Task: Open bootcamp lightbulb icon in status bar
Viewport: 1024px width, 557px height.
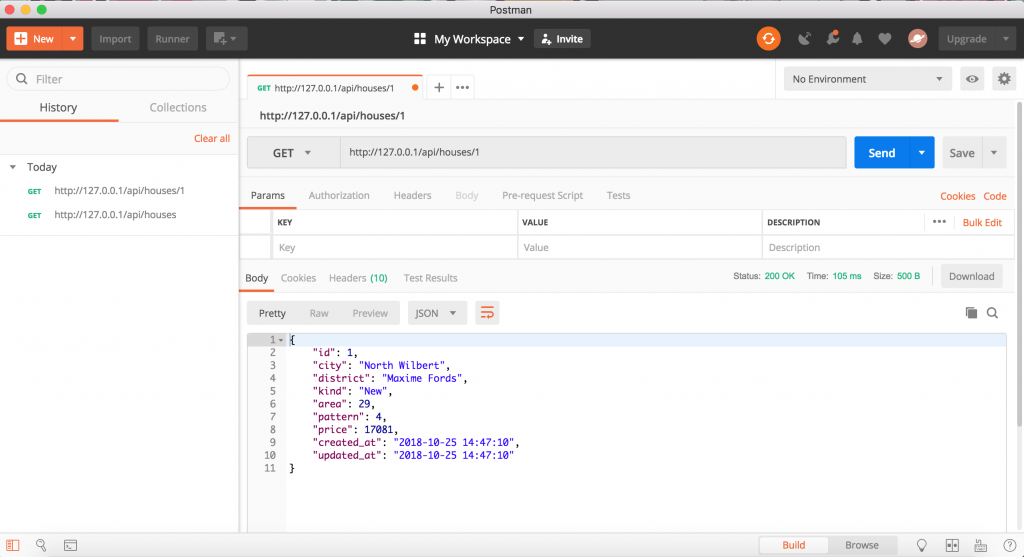Action: [921, 545]
